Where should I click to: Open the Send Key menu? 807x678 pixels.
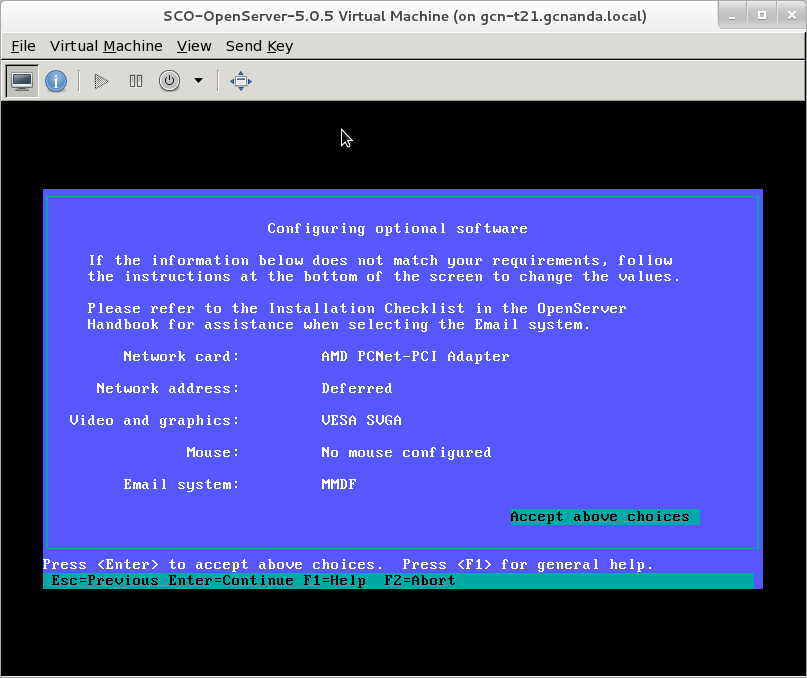point(259,46)
